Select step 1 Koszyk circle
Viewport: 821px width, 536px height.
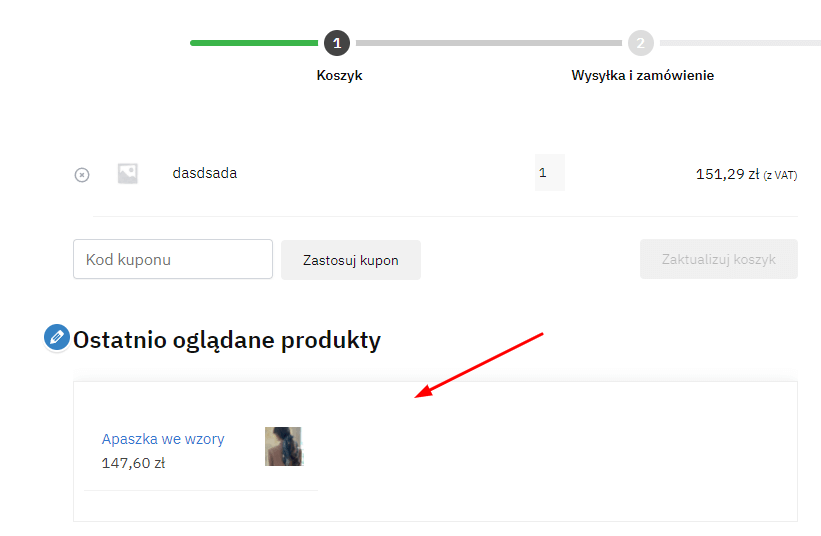[x=337, y=43]
